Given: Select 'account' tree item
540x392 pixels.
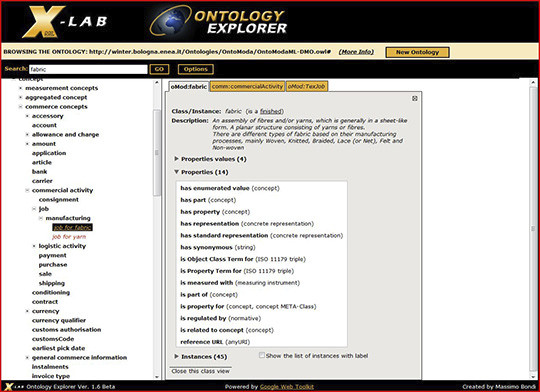Looking at the screenshot, I should click(x=44, y=125).
